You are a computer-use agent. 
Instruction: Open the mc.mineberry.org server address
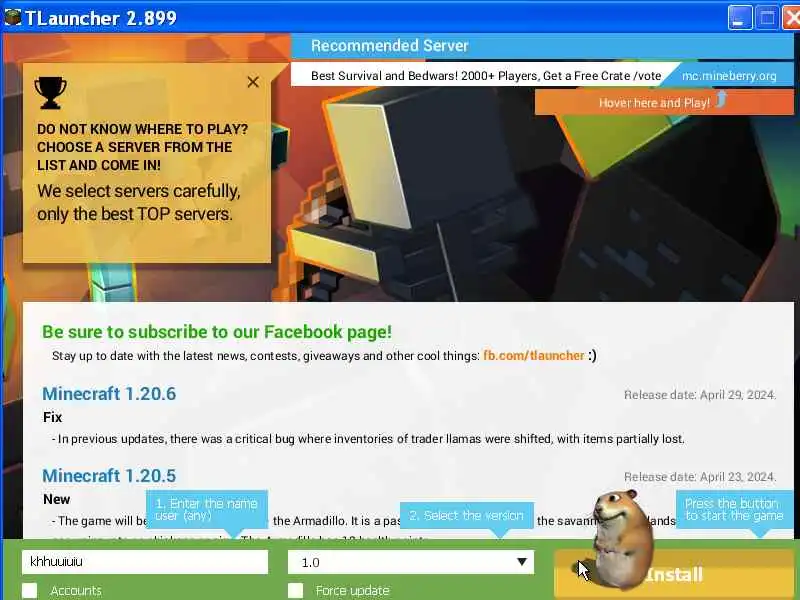point(729,76)
